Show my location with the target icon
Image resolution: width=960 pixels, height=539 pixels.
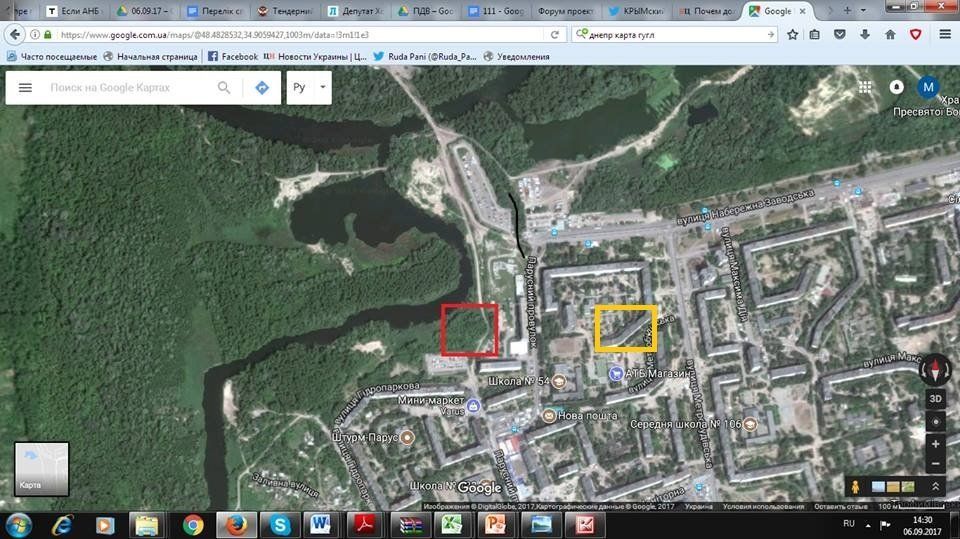pos(936,421)
